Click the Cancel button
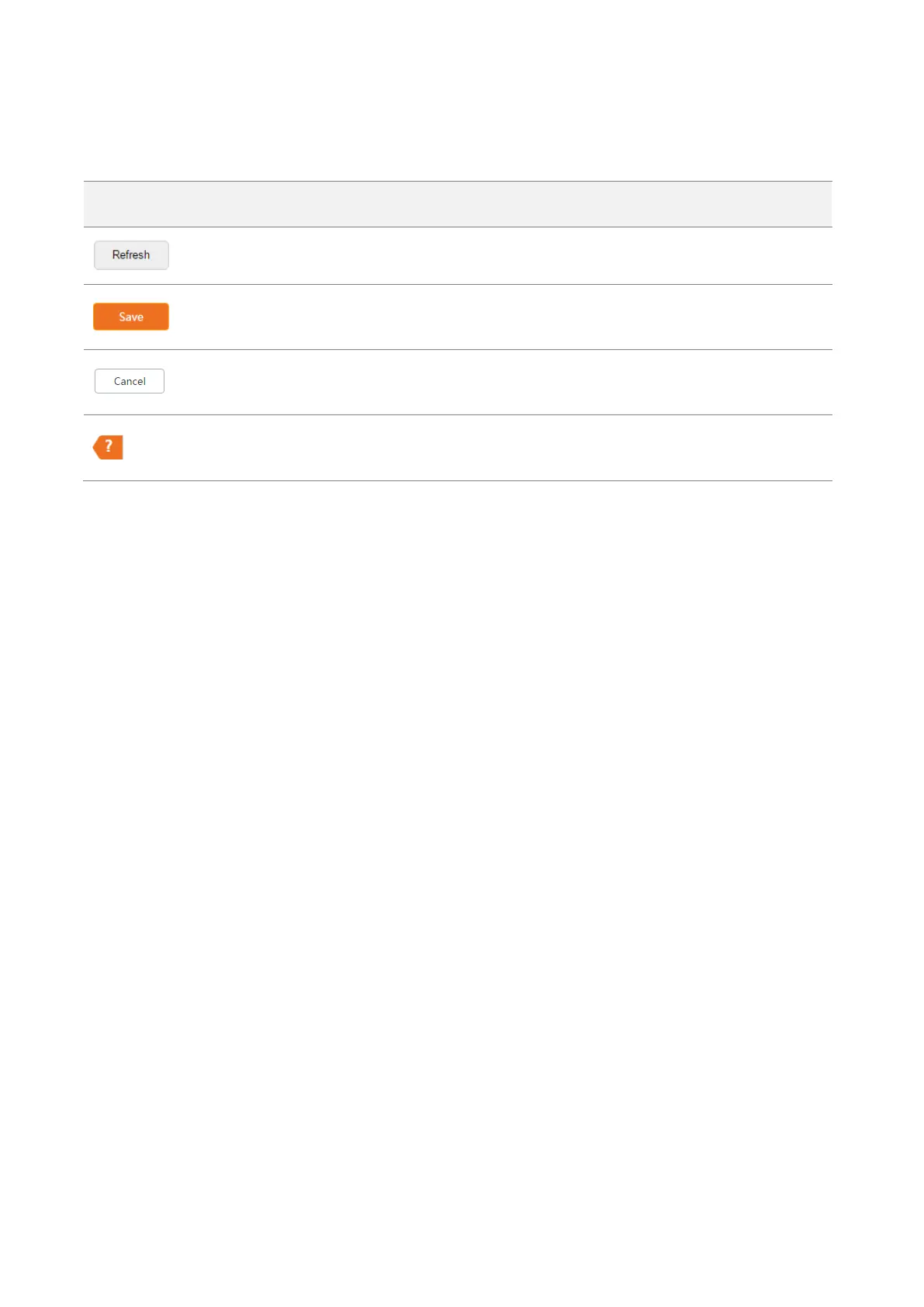Screen dimensions: 924x1307 click(x=130, y=381)
